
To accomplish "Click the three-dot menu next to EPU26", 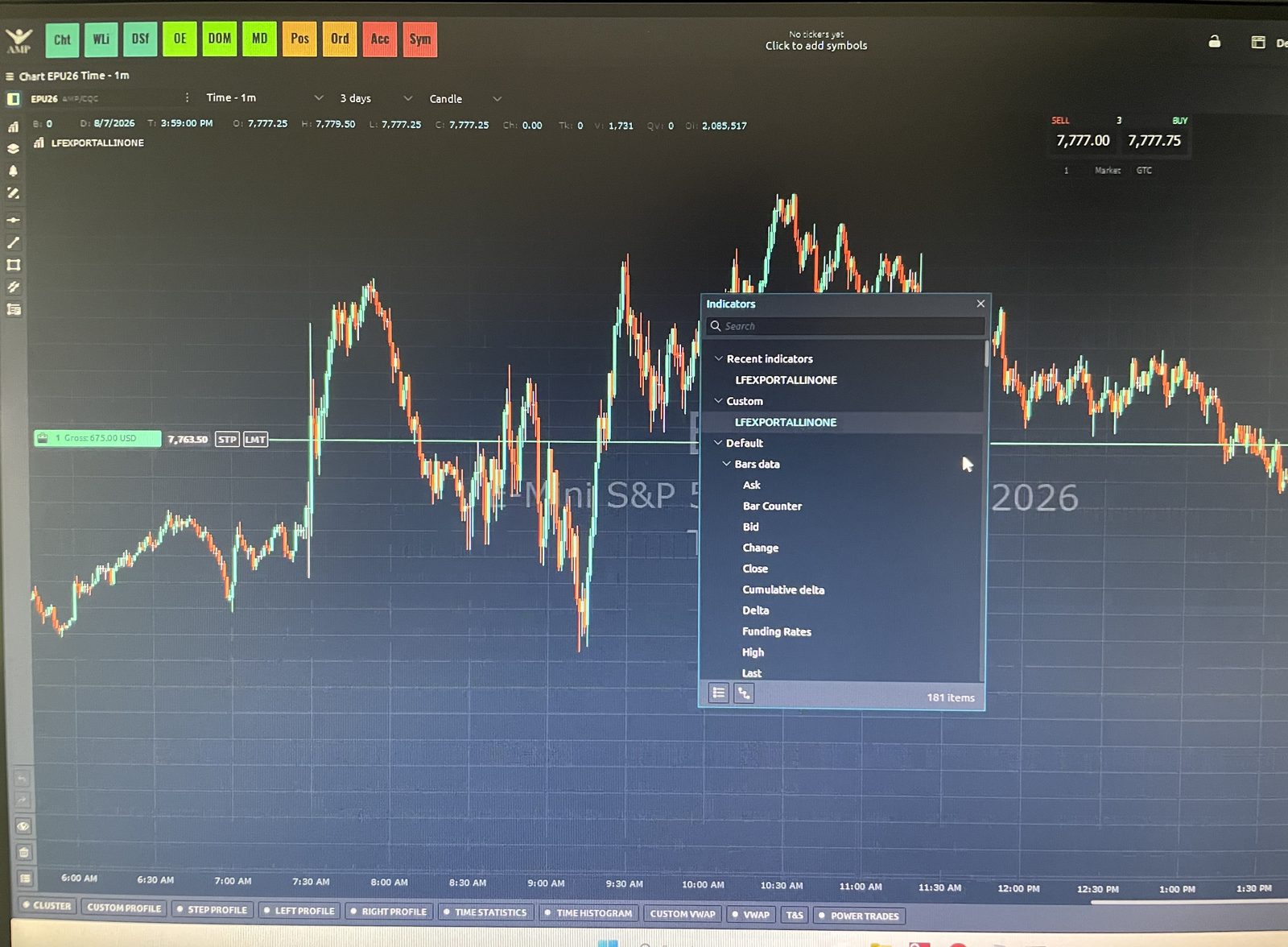I will pyautogui.click(x=187, y=97).
